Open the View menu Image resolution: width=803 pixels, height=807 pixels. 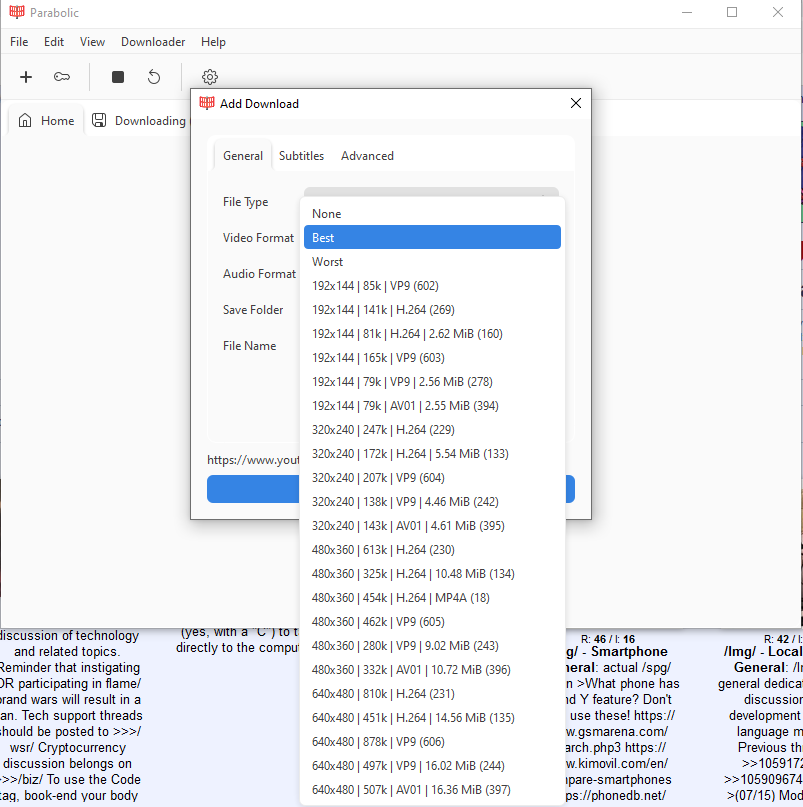[x=92, y=42]
